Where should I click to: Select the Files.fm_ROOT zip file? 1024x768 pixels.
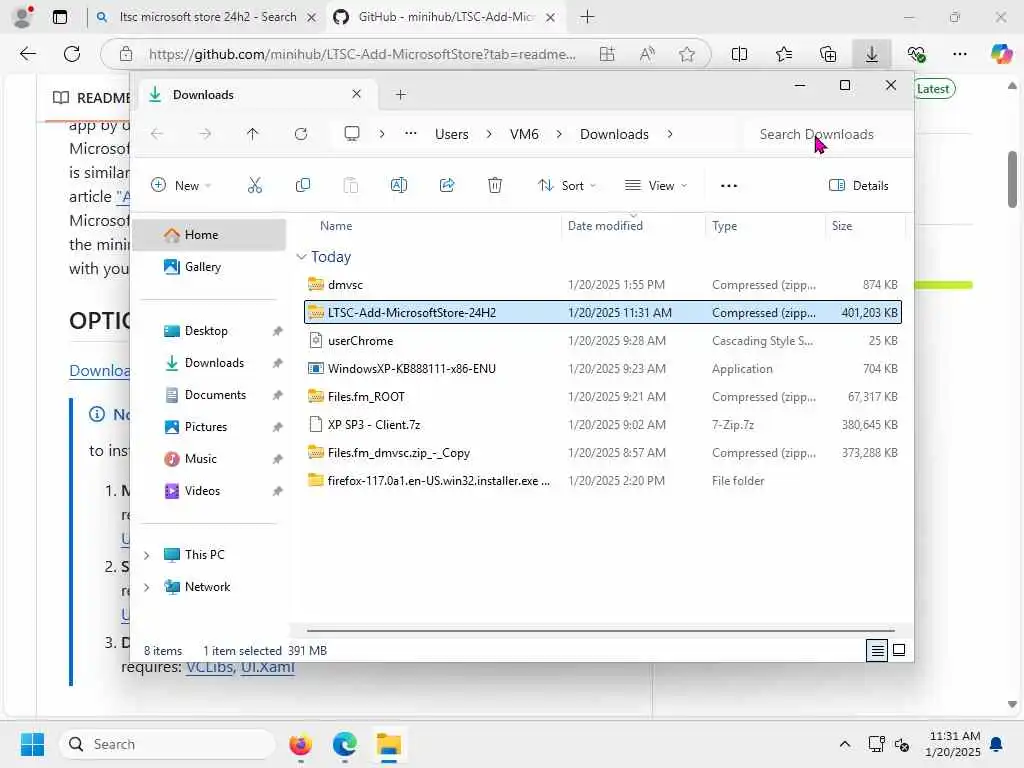tap(602, 397)
